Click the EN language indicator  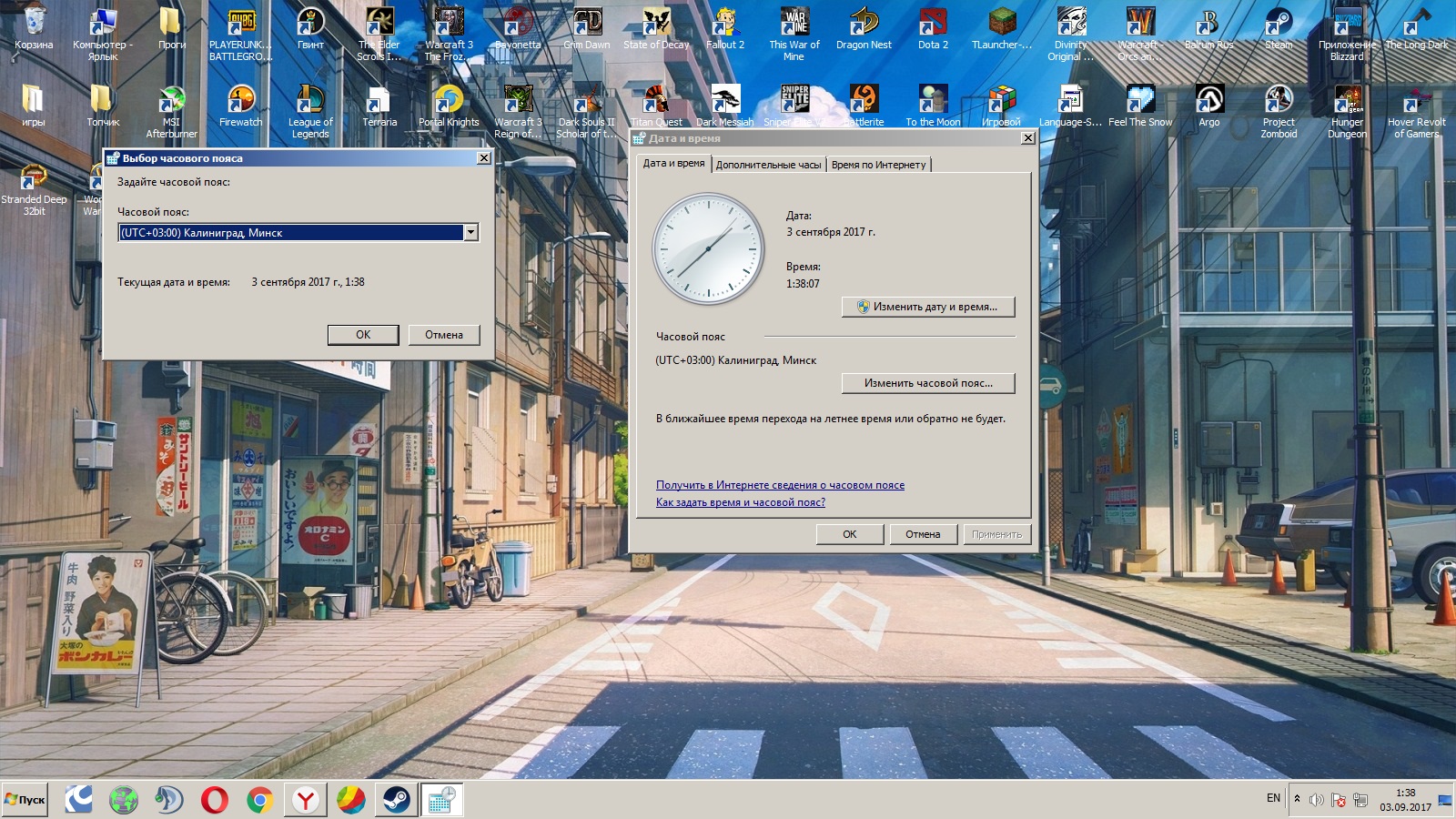[1273, 798]
